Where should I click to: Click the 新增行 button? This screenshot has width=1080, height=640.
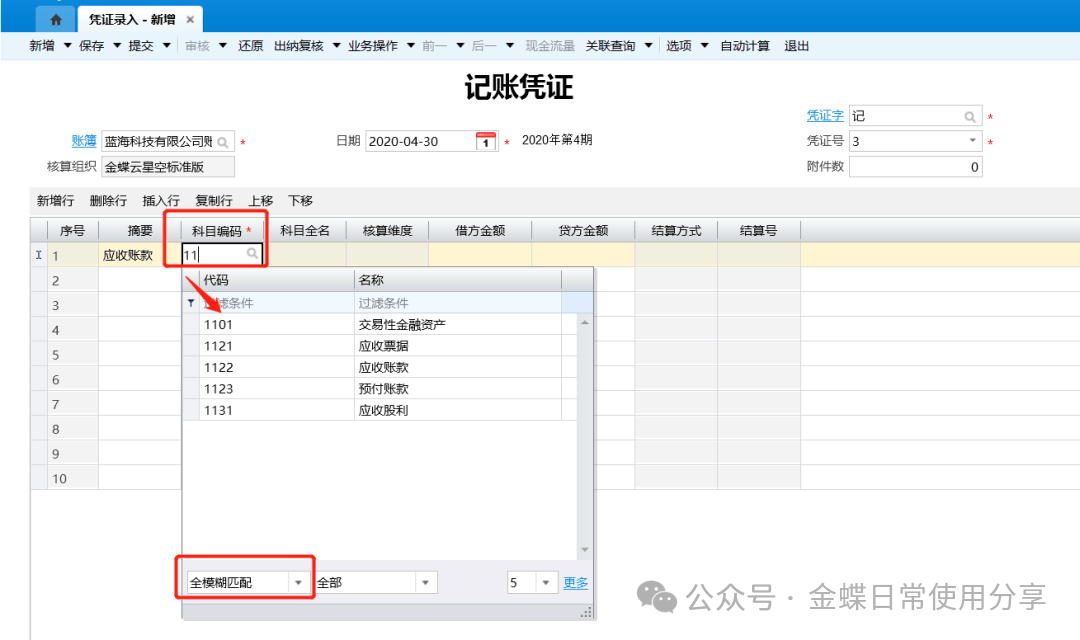tap(55, 201)
